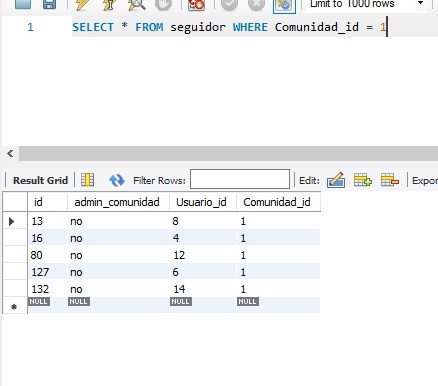Select the Usuario_id cell with value 12
Viewport: 438px width, 386px height.
203,255
